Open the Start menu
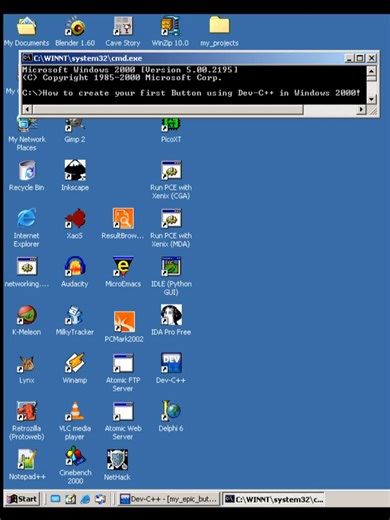The image size is (390, 520). pos(22,499)
